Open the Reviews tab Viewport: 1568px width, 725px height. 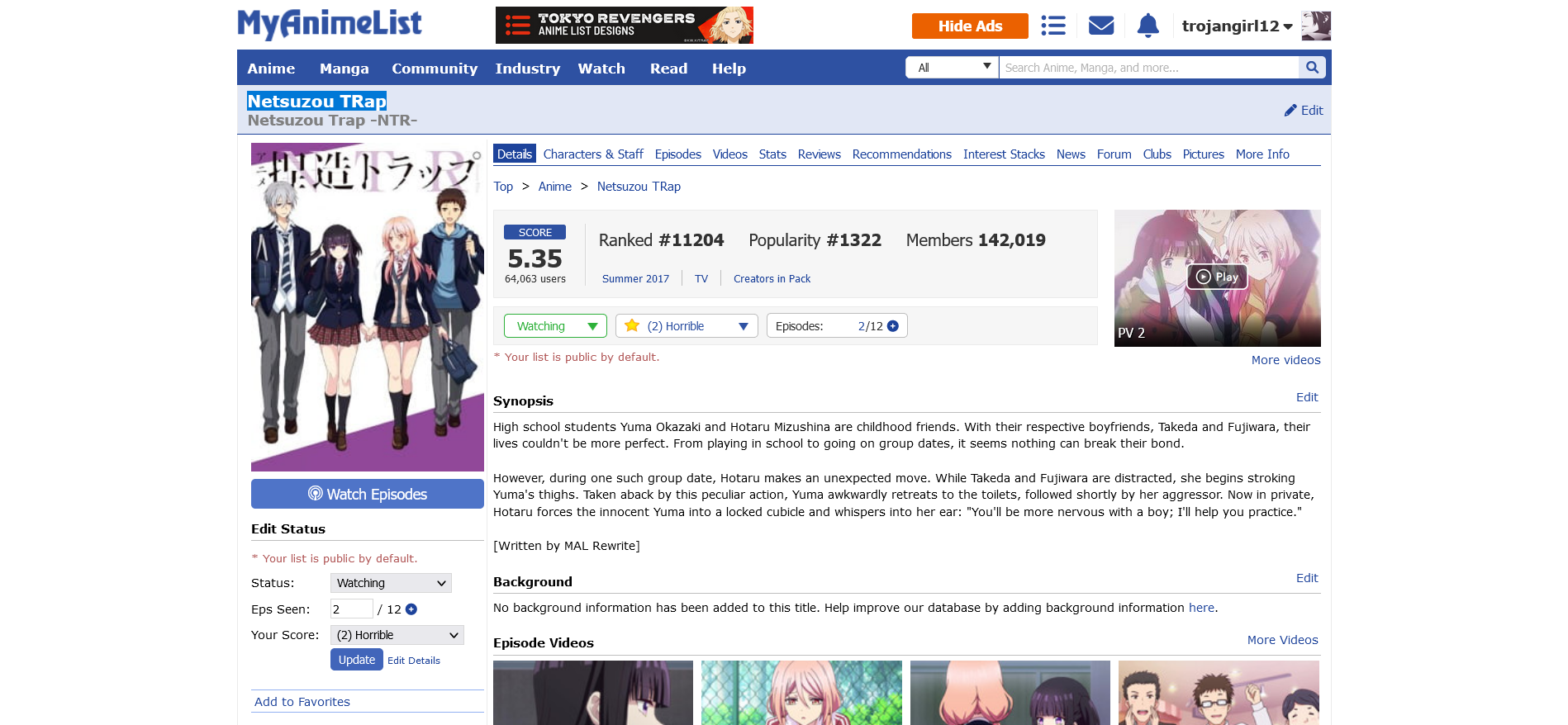coord(819,154)
